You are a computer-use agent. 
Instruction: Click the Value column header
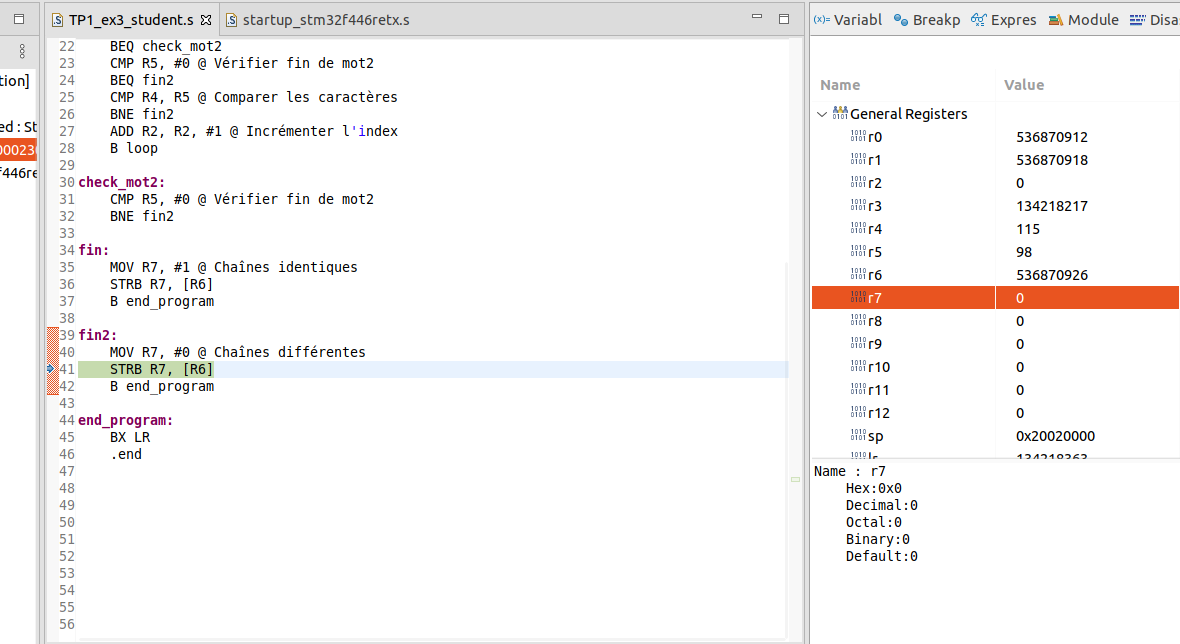(1024, 85)
